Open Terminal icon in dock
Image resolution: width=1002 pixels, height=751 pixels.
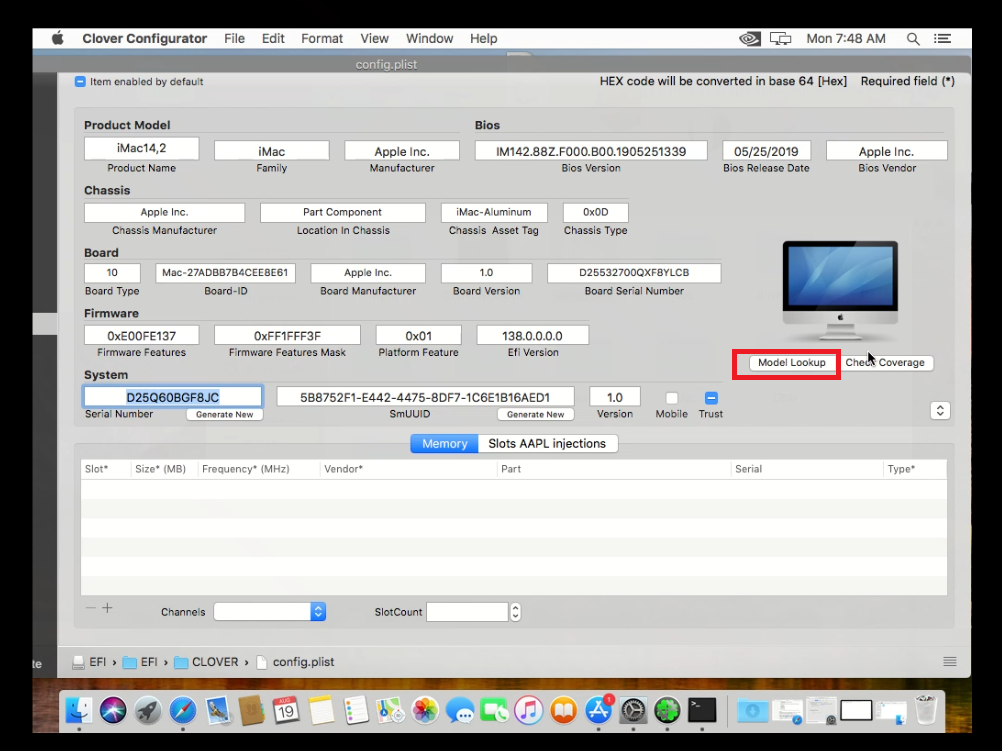(702, 710)
